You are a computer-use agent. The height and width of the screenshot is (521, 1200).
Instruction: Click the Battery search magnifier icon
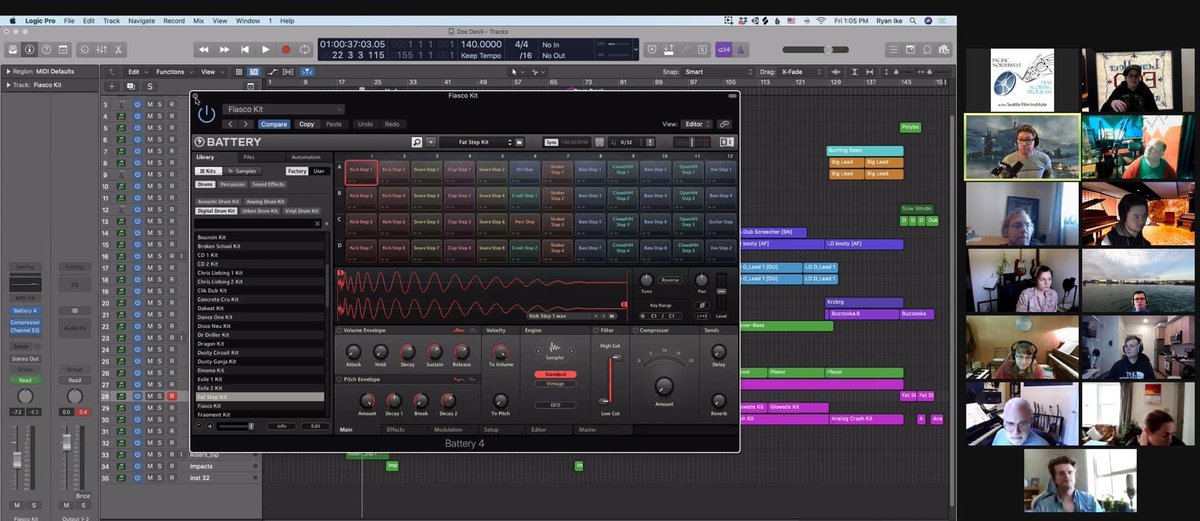click(417, 142)
